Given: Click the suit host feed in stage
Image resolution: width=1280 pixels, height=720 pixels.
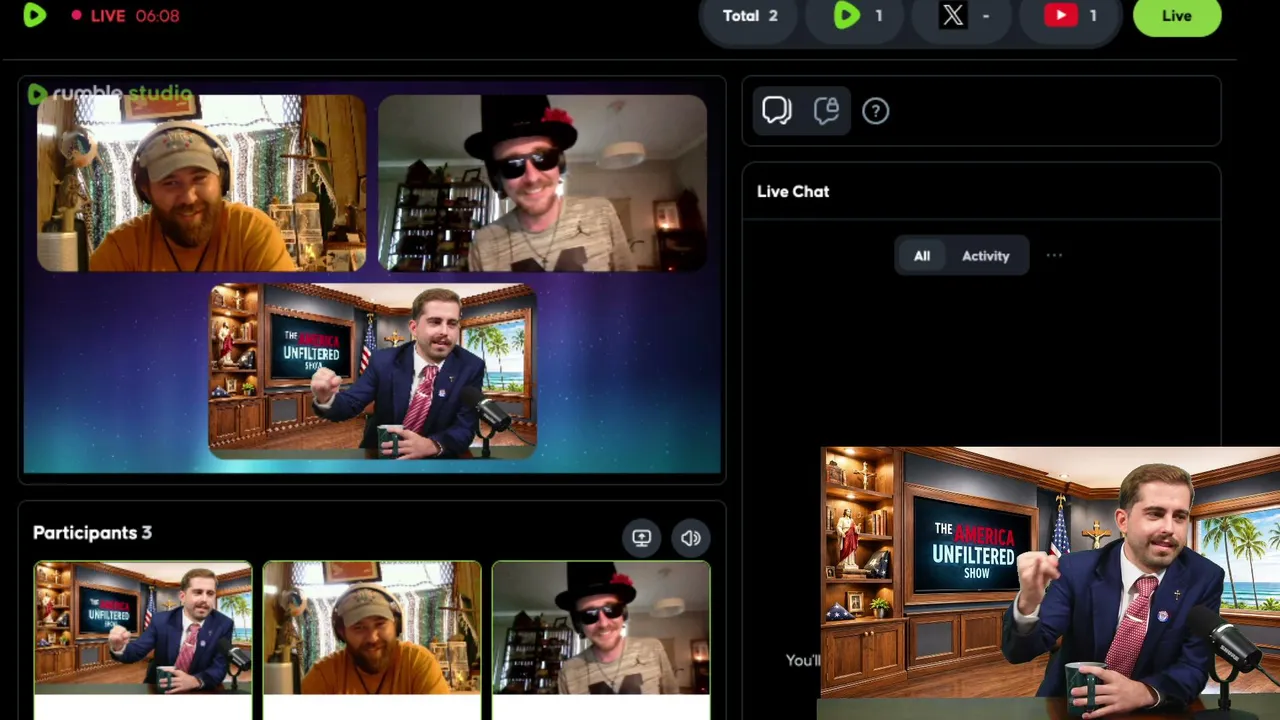Looking at the screenshot, I should tap(372, 371).
